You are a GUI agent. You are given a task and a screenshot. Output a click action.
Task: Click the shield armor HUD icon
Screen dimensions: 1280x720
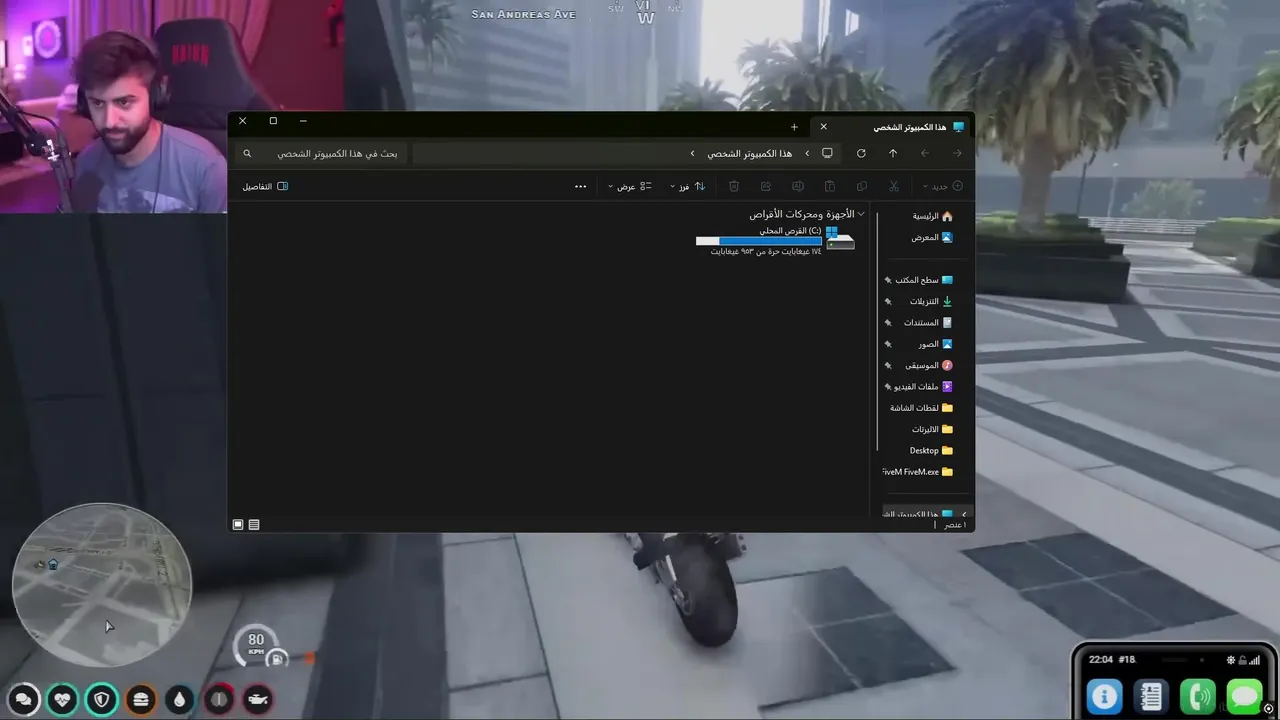point(102,699)
